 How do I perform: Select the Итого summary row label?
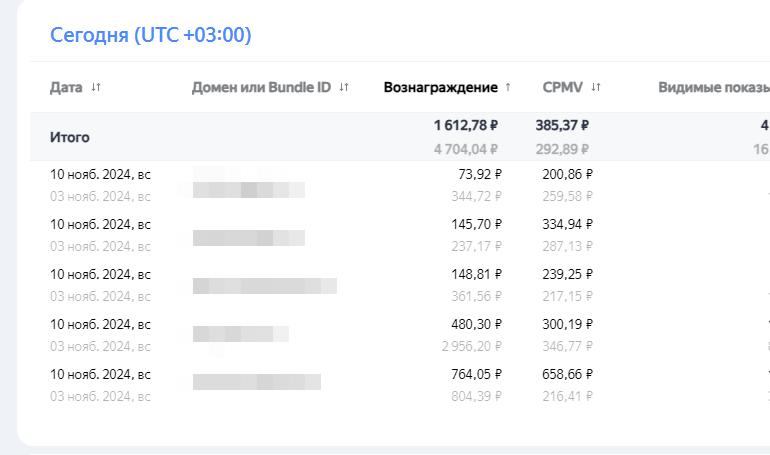(x=70, y=137)
